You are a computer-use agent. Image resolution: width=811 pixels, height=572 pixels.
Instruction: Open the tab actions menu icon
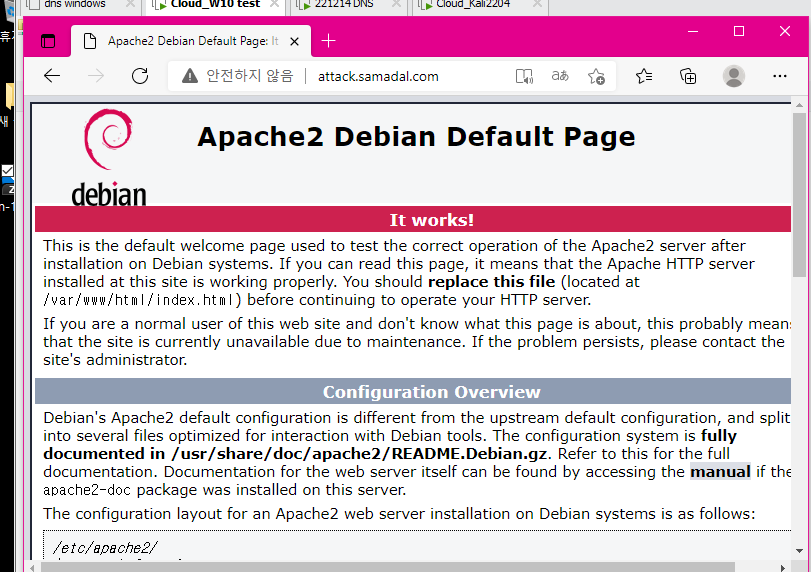point(48,41)
